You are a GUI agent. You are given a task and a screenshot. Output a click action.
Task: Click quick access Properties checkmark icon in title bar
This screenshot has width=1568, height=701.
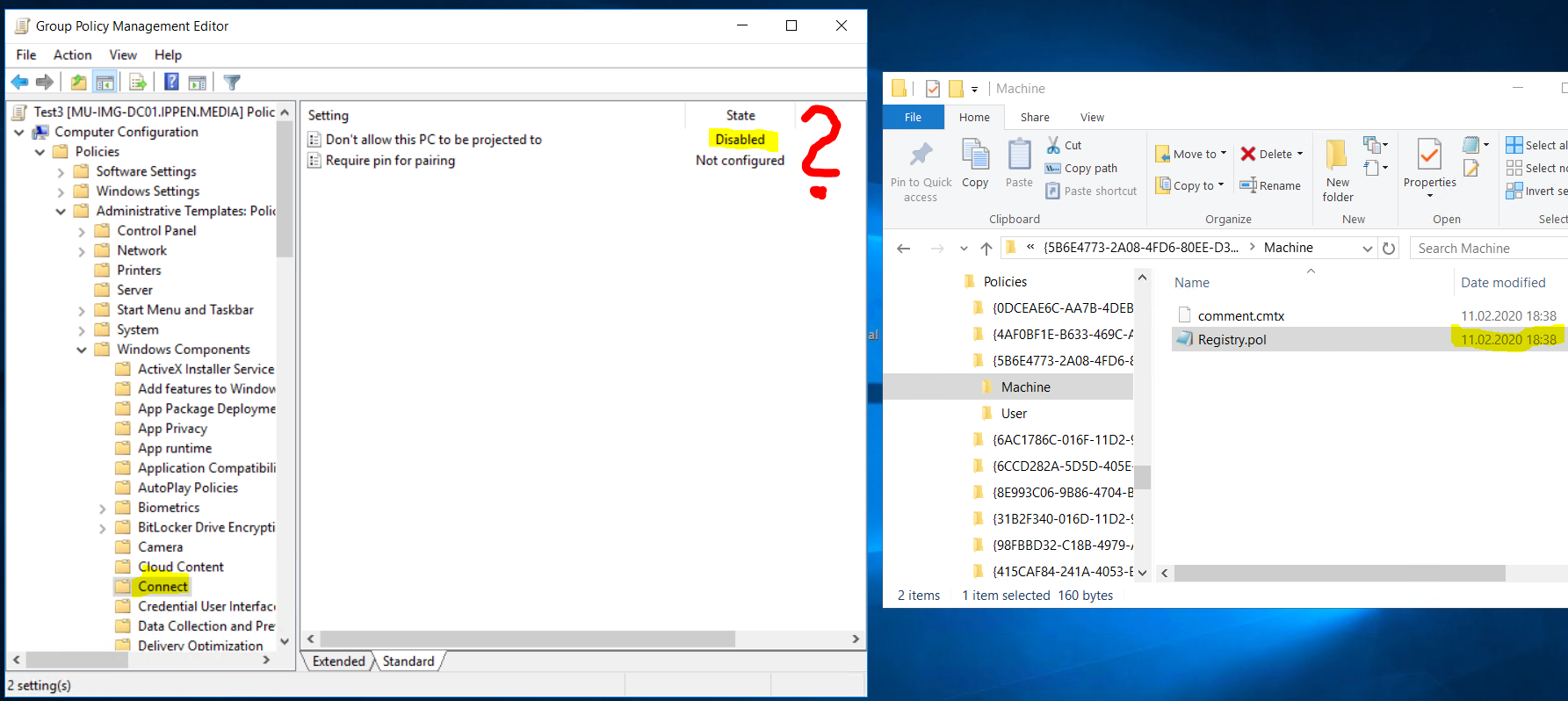pos(933,89)
